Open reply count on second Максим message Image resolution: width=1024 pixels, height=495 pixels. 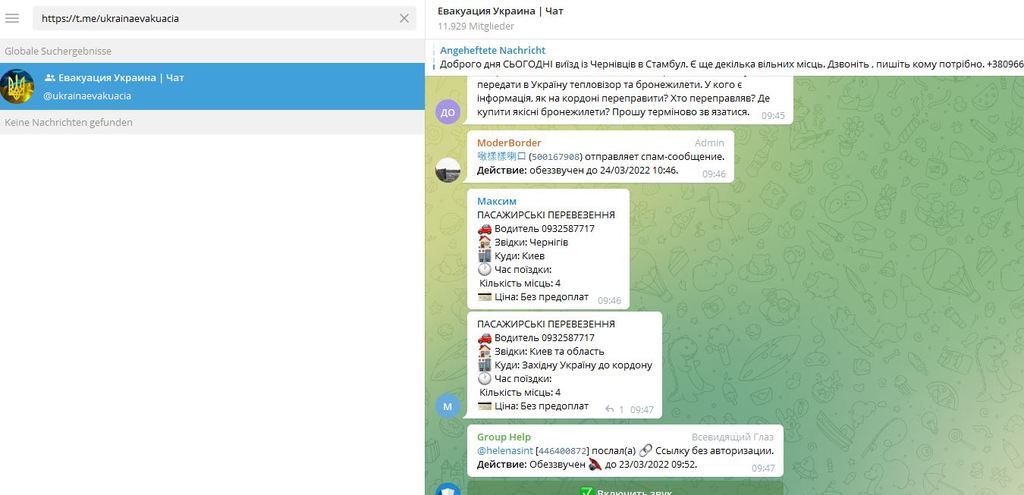pyautogui.click(x=615, y=409)
